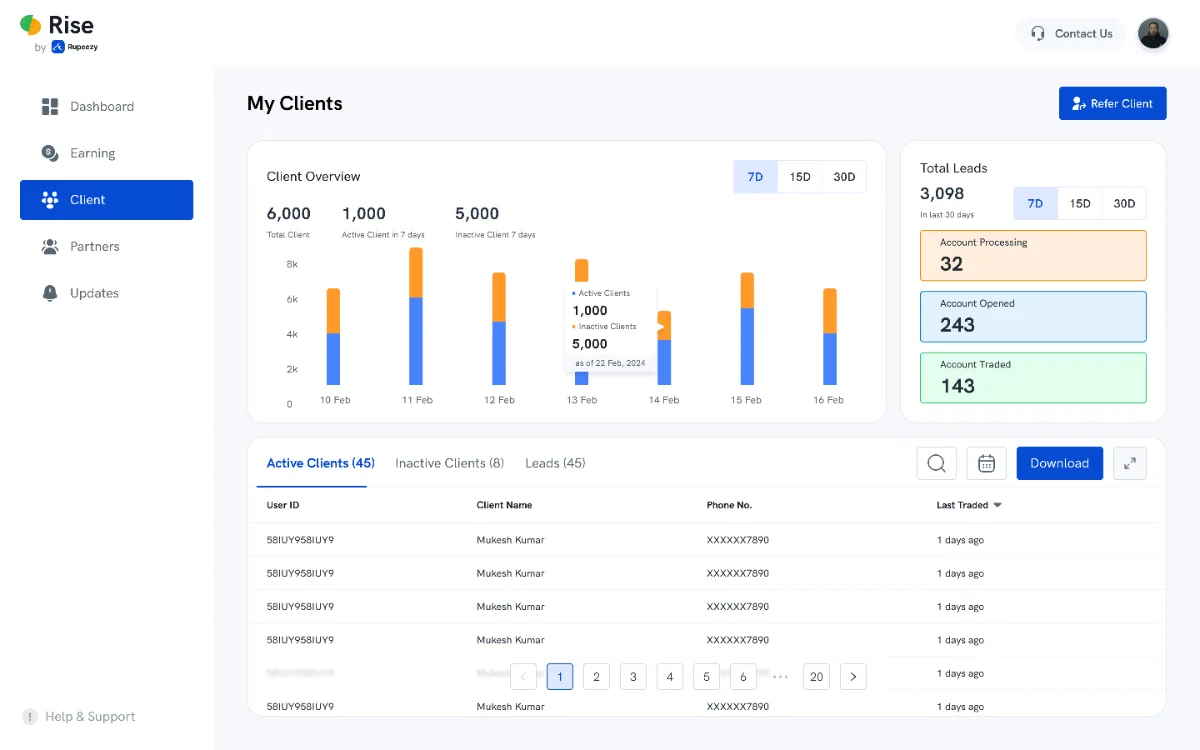This screenshot has height=750, width=1200.
Task: Click the 14 Feb chart bar
Action: 664,348
